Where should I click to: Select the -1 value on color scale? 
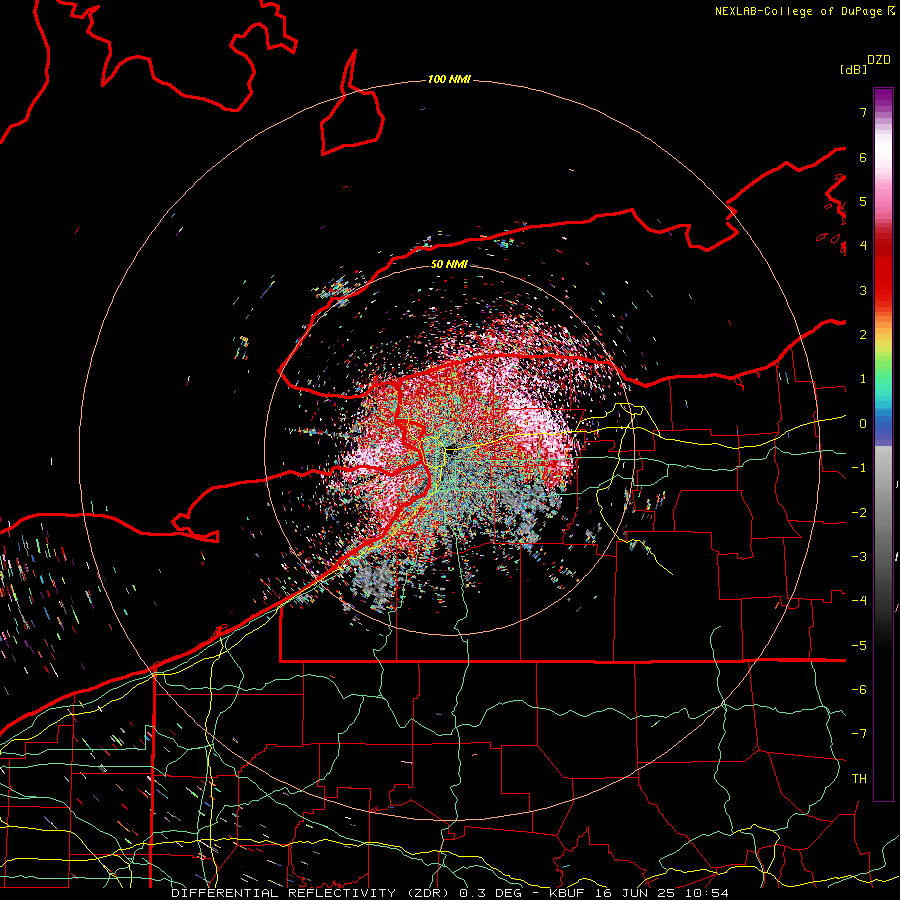tap(859, 468)
